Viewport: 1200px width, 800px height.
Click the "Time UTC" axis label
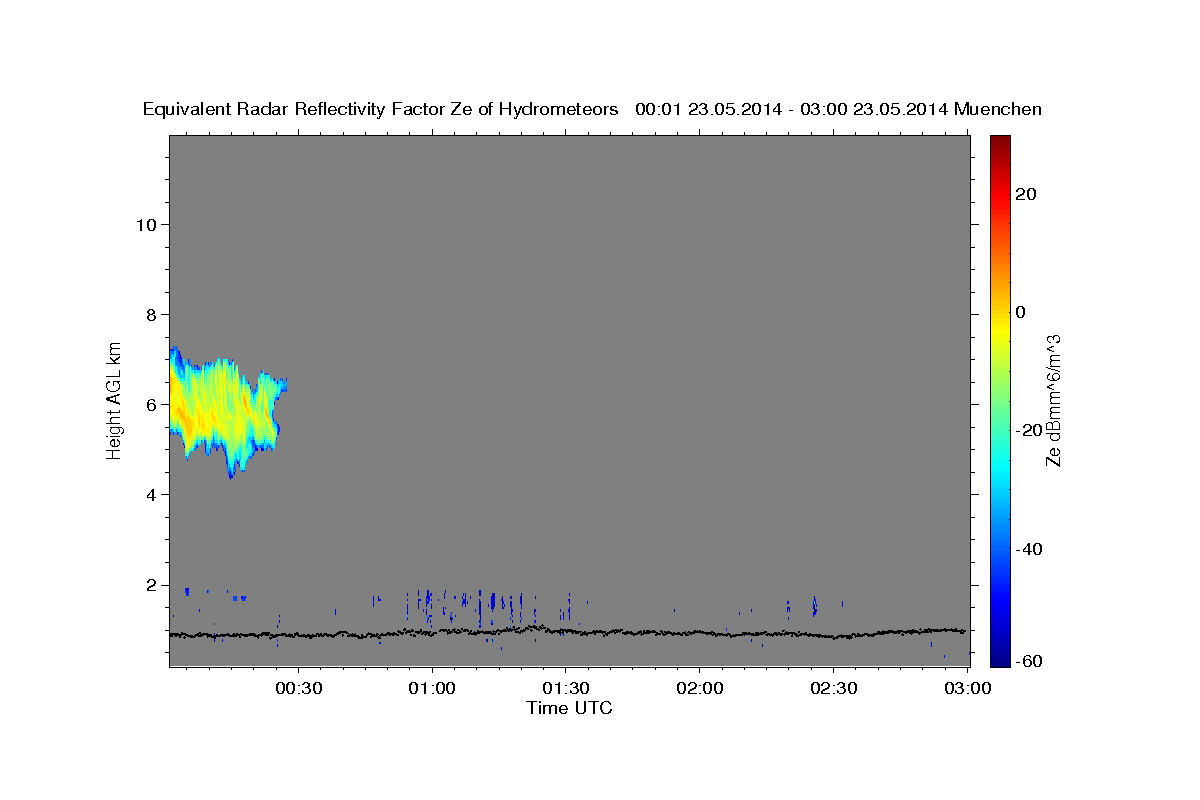click(x=569, y=709)
